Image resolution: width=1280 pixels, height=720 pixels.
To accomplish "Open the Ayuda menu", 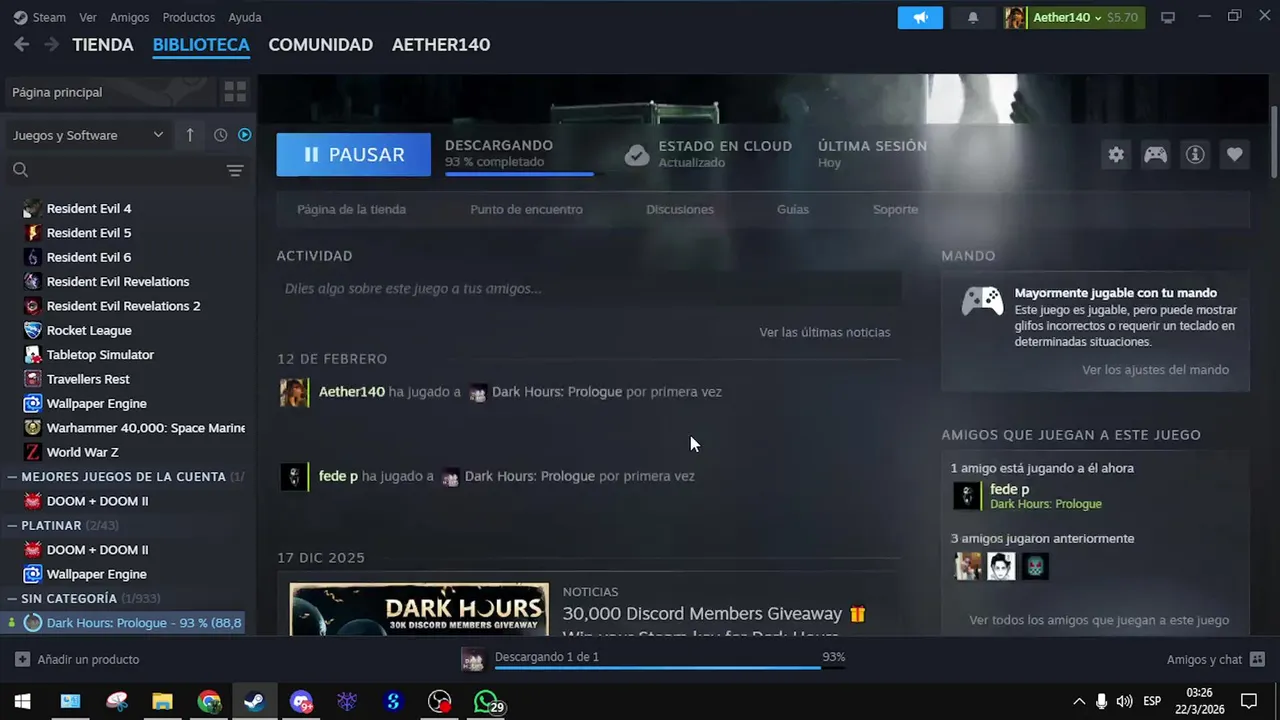I will pyautogui.click(x=244, y=17).
